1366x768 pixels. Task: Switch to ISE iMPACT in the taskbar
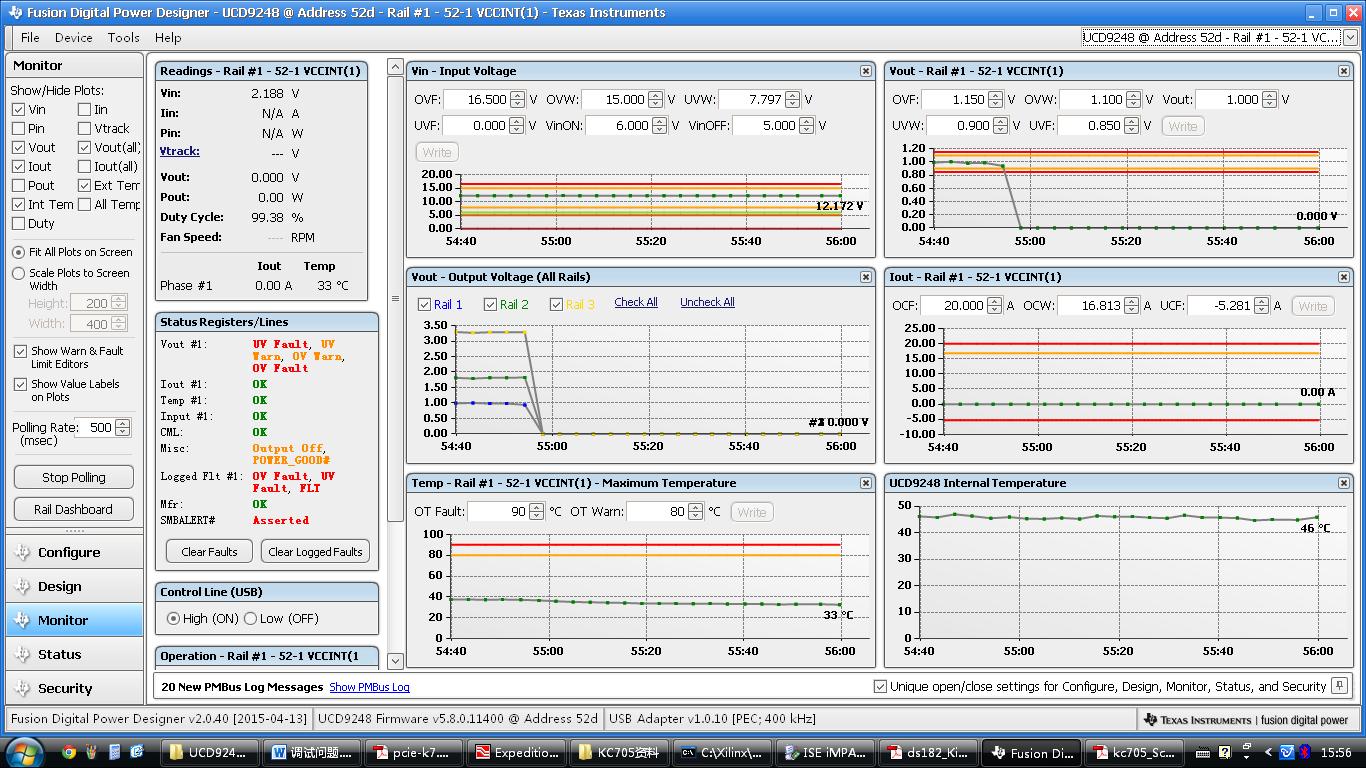coord(824,753)
